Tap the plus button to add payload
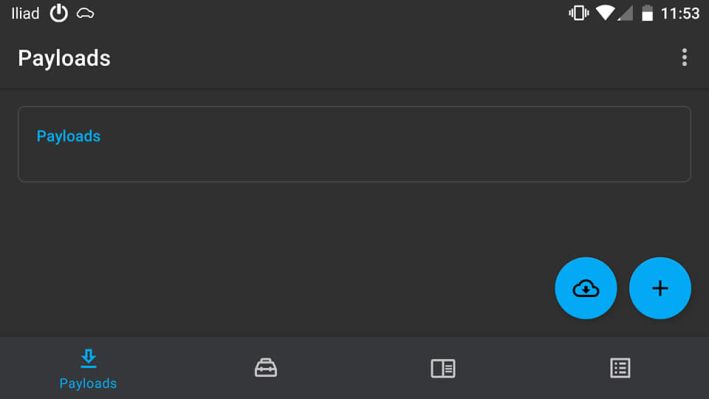This screenshot has height=399, width=709. [660, 288]
